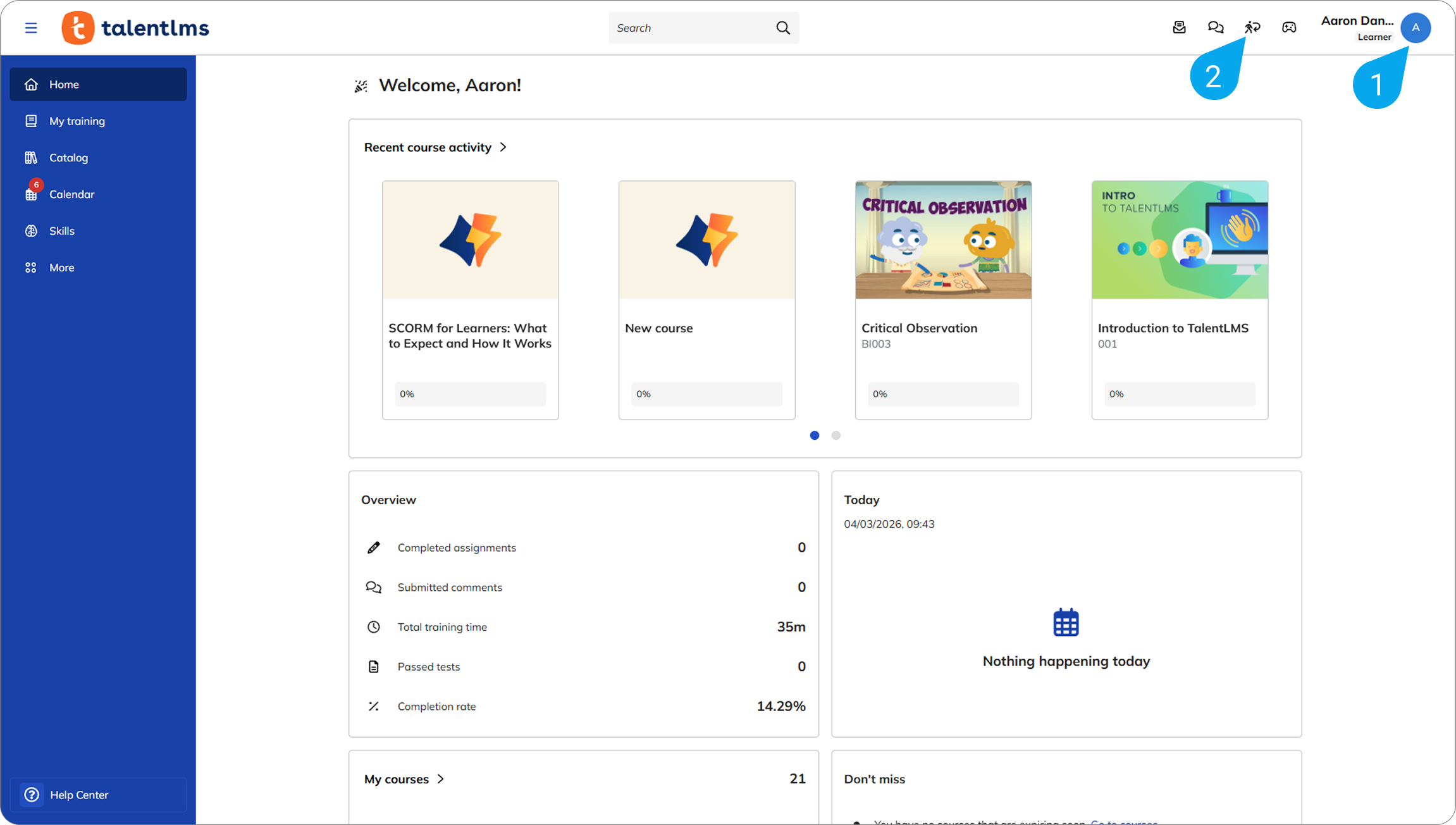Open Skills in sidebar

point(62,231)
